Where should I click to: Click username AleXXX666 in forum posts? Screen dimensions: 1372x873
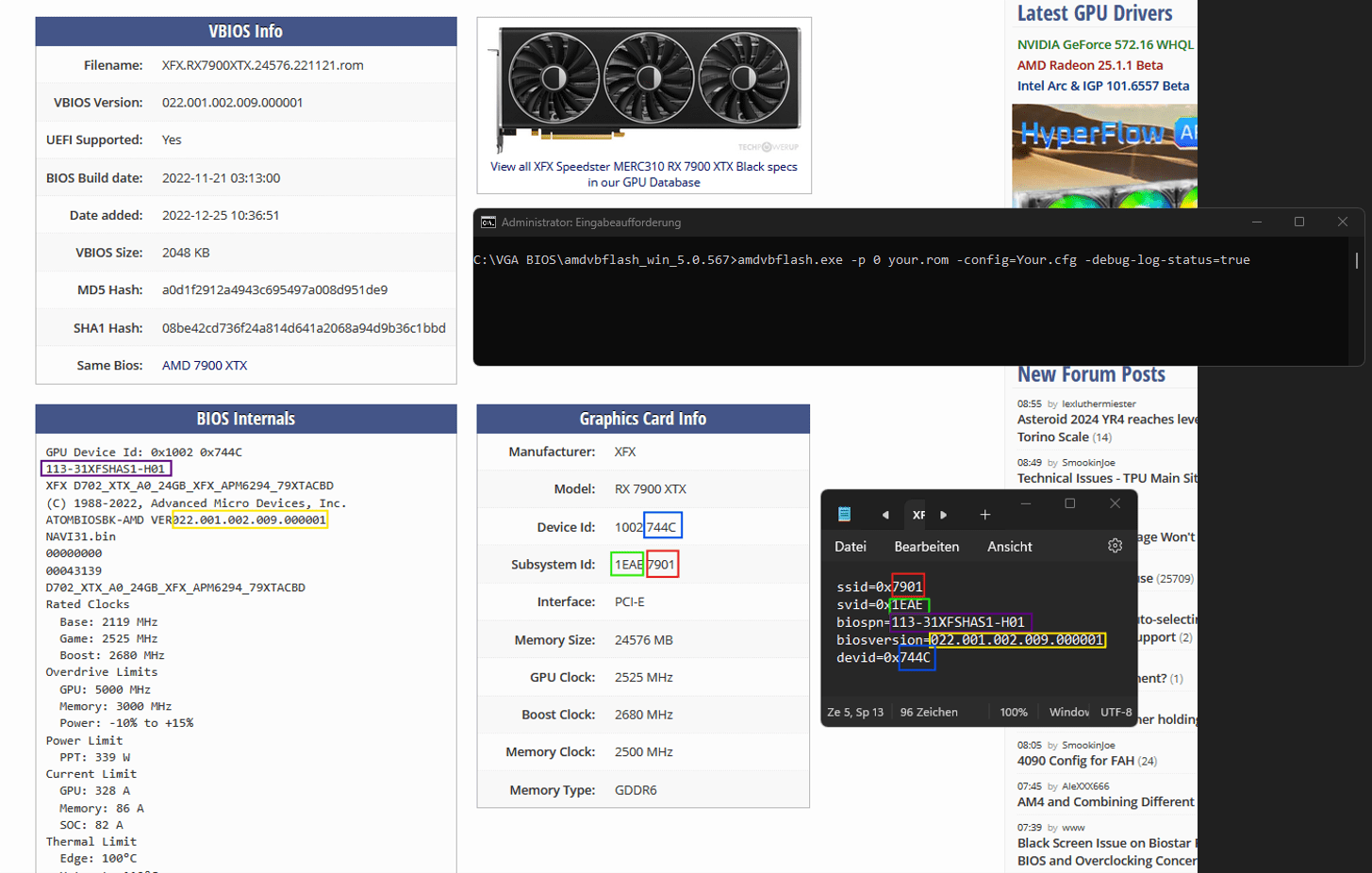[x=1085, y=786]
